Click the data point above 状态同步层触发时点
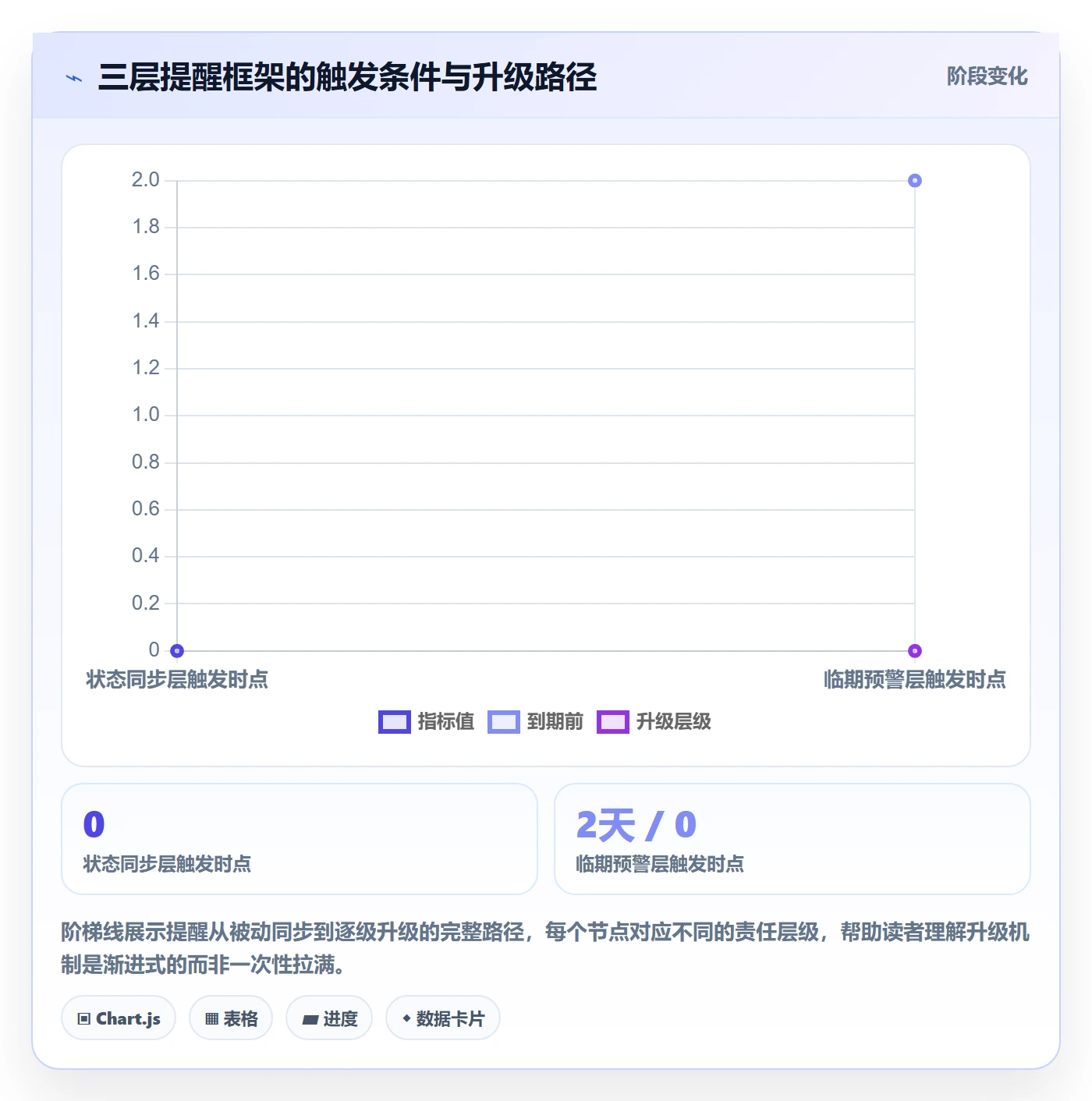 click(177, 651)
